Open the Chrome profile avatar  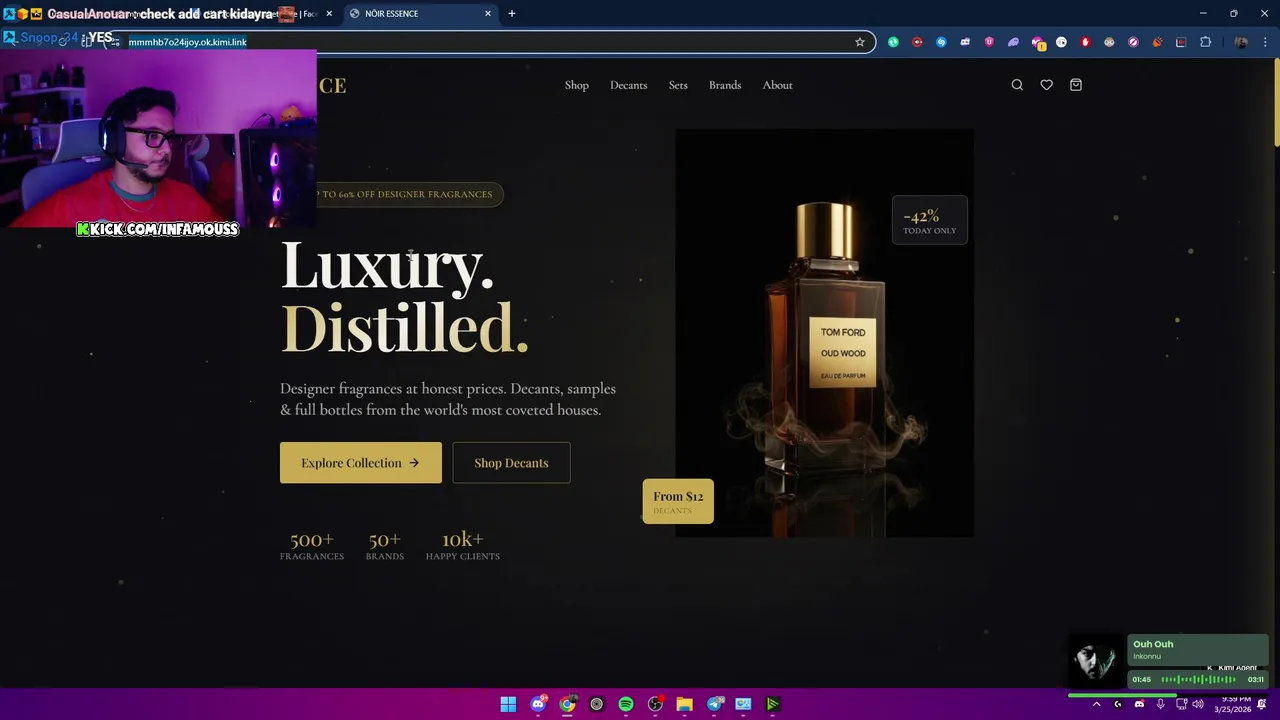[1241, 42]
